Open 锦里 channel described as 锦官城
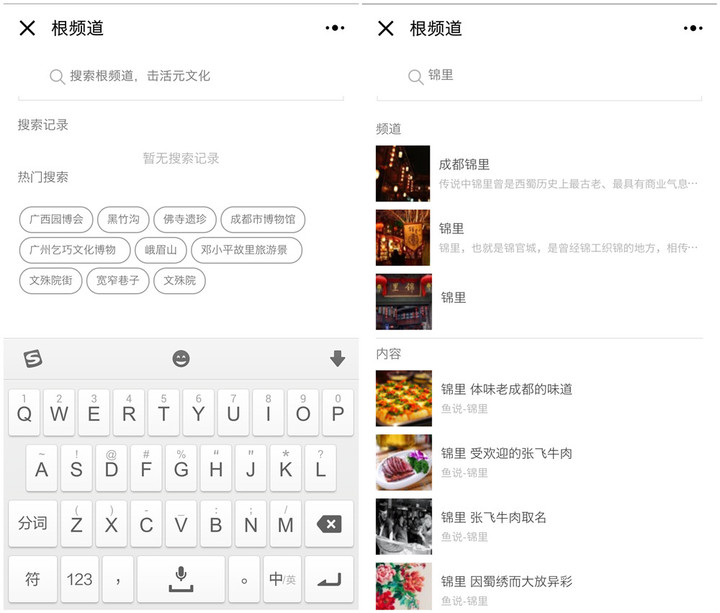Screen dimensions: 720x613 click(540, 237)
